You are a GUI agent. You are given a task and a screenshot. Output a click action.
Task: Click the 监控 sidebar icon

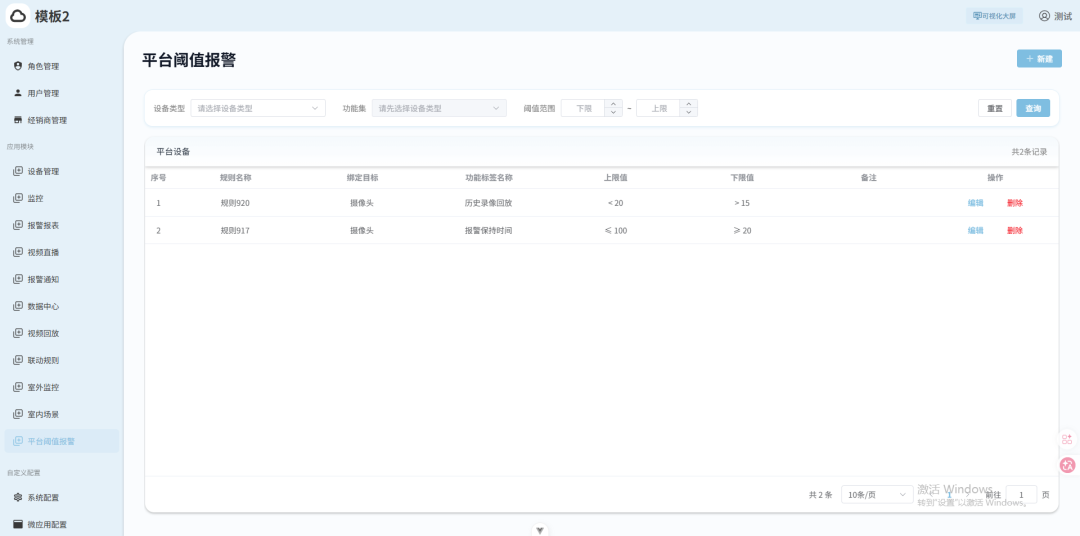tap(18, 198)
